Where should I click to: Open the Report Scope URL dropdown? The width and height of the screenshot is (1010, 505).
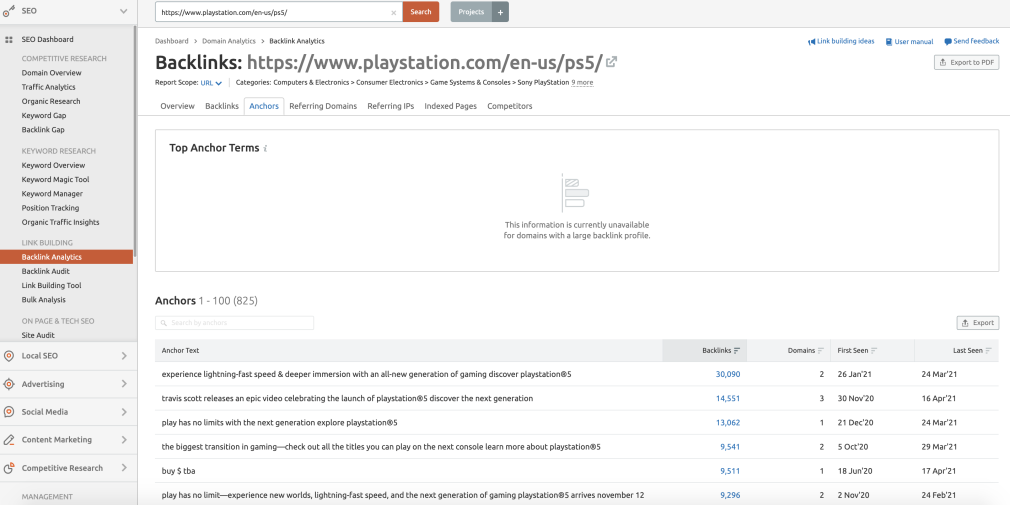coord(211,82)
